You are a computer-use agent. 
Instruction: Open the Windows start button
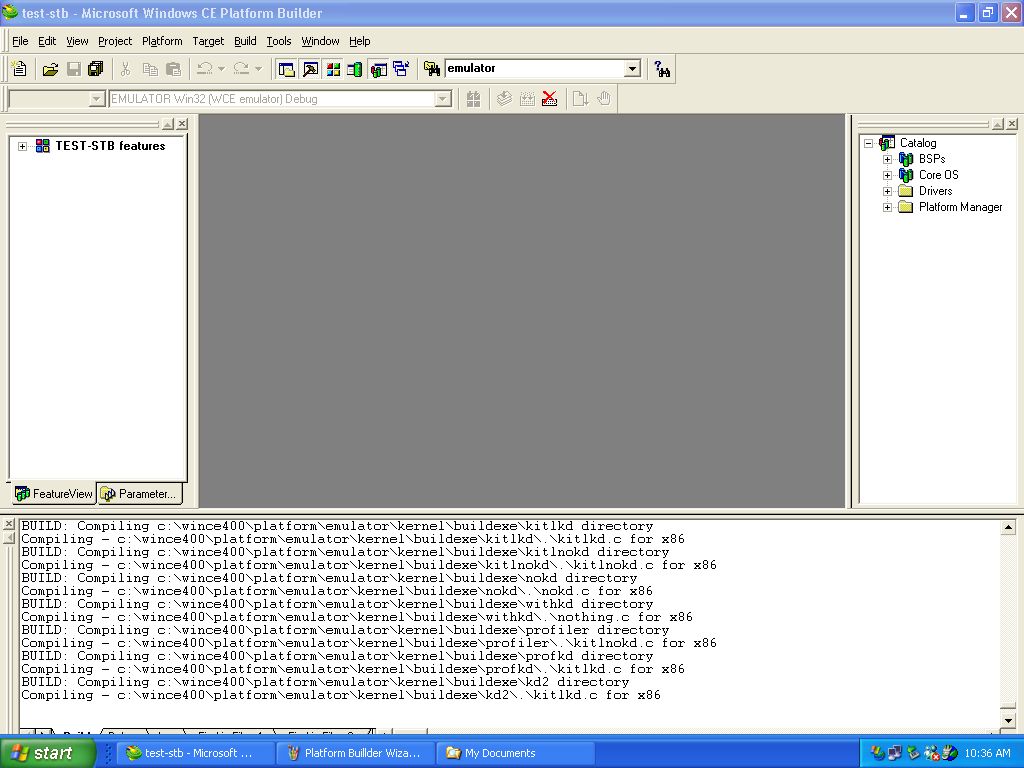(48, 753)
